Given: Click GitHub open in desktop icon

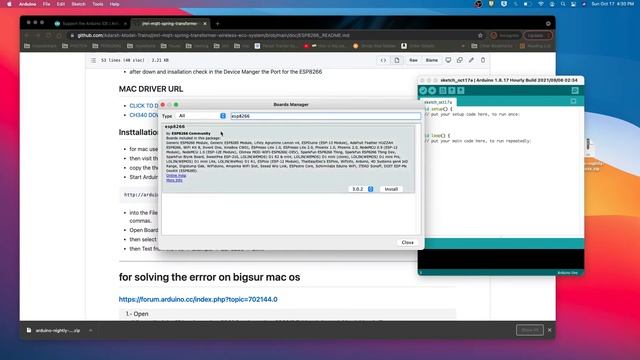Looking at the screenshot, I should [x=448, y=60].
